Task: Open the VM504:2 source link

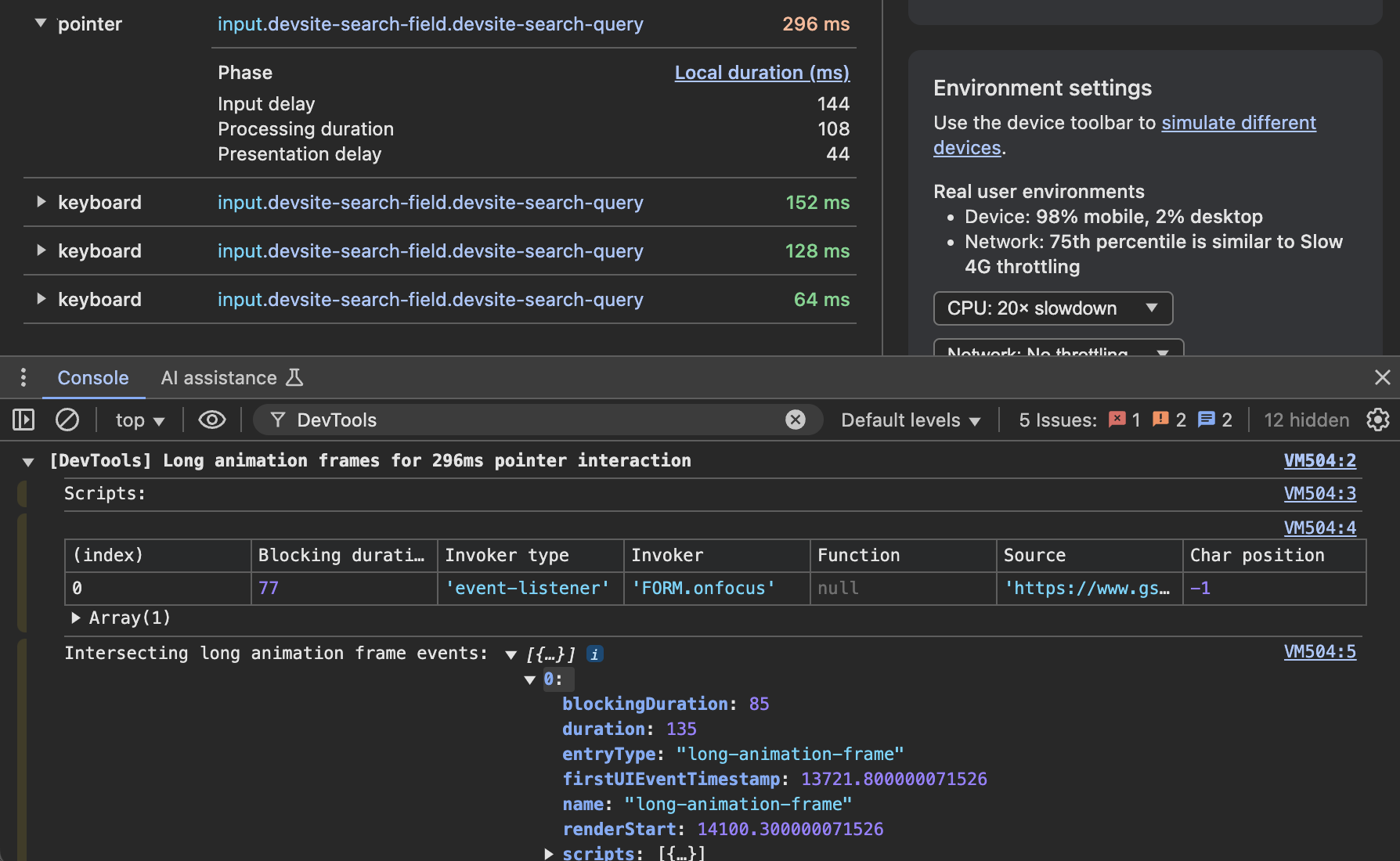Action: tap(1320, 460)
